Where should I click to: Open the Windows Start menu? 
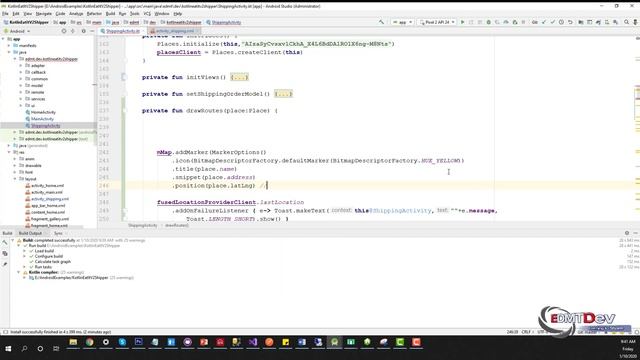[8, 349]
